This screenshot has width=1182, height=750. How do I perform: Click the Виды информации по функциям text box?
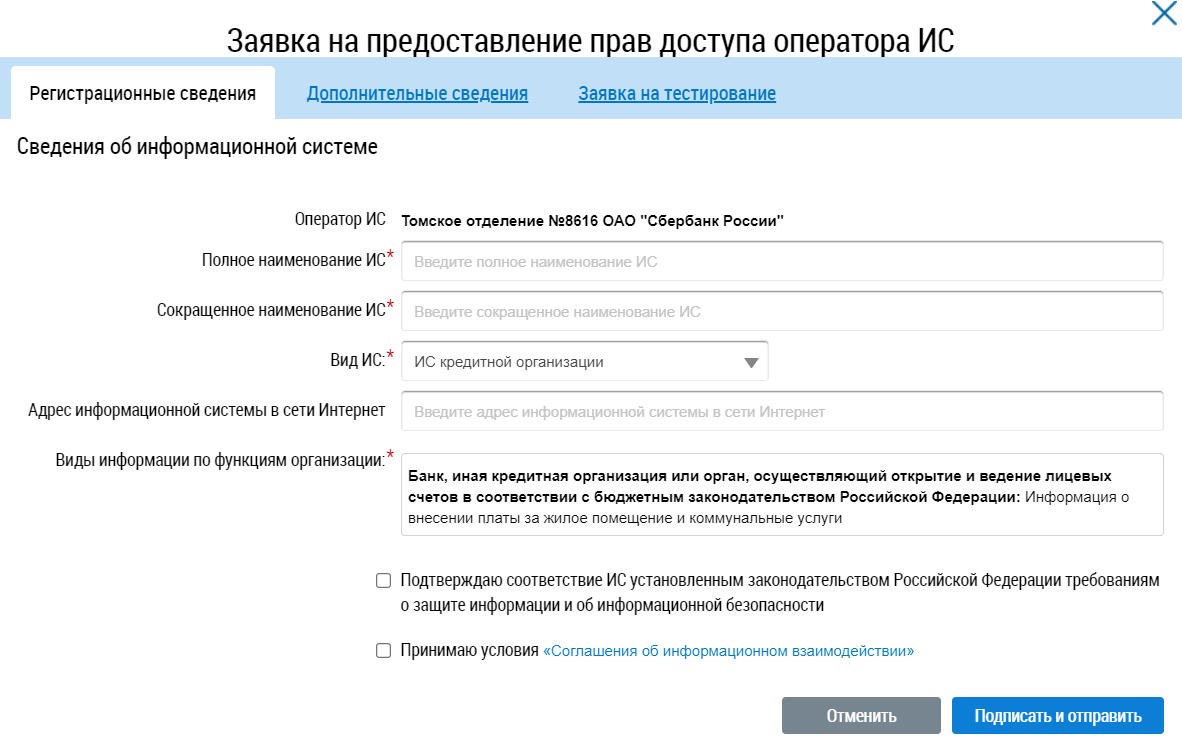[x=782, y=495]
